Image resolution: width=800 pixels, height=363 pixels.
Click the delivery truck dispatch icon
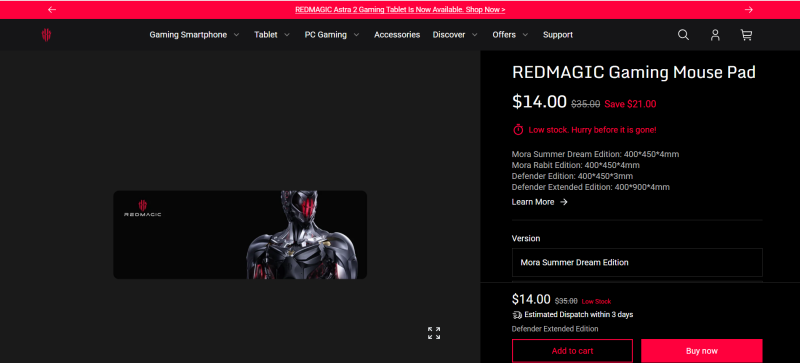(517, 314)
